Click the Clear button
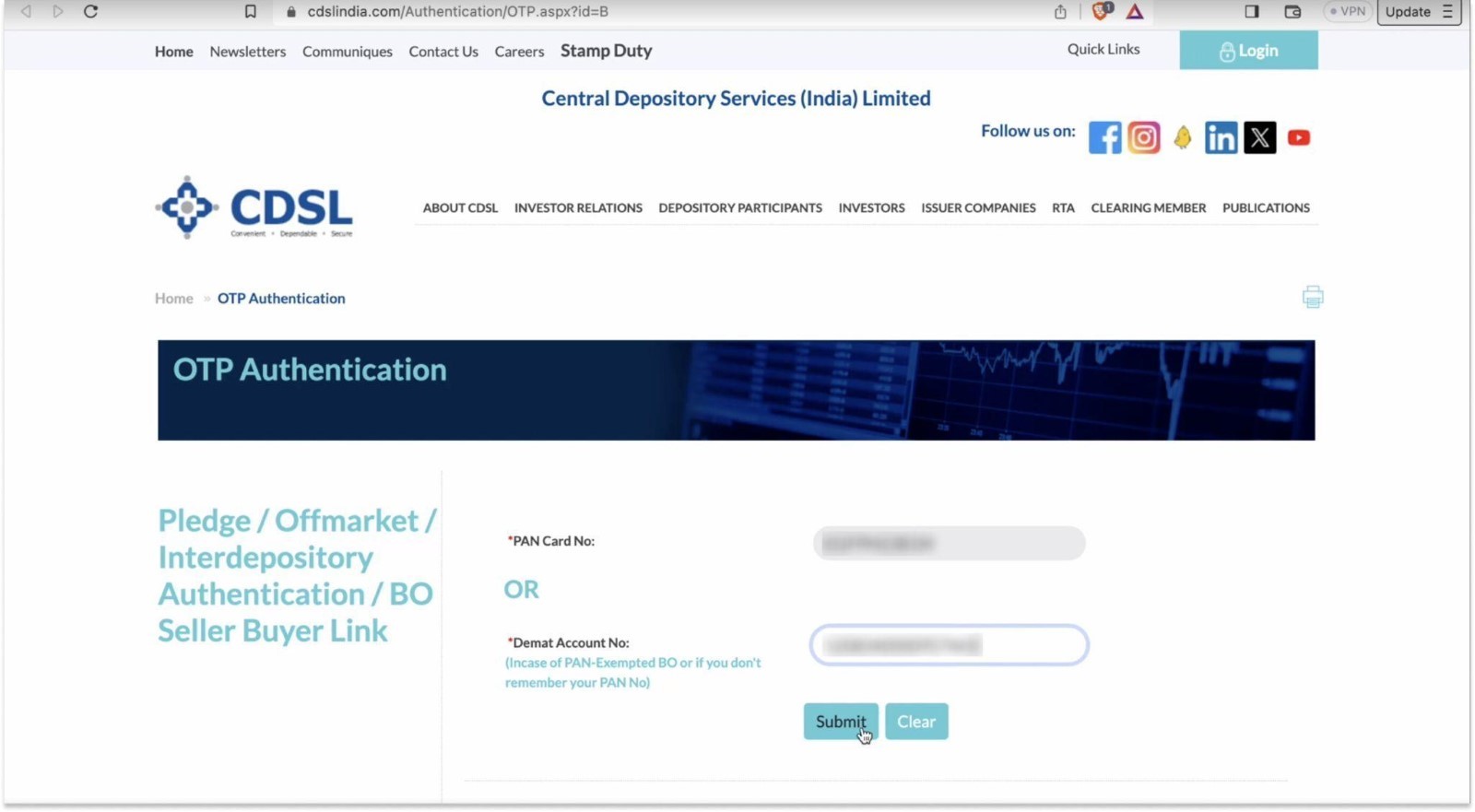The height and width of the screenshot is (812, 1475). [x=916, y=722]
